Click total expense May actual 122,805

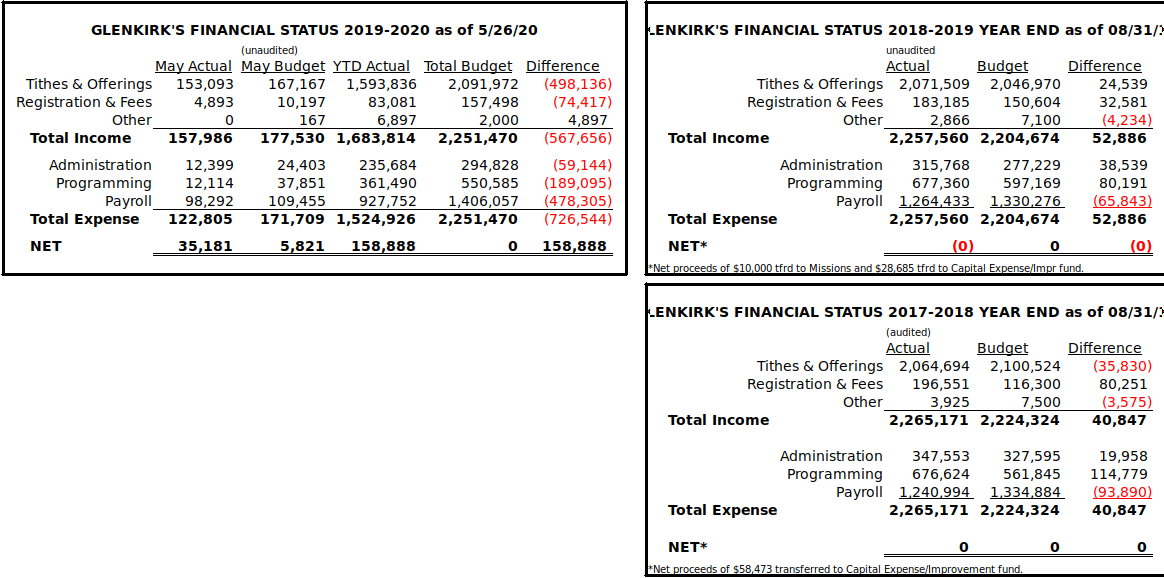click(x=200, y=219)
